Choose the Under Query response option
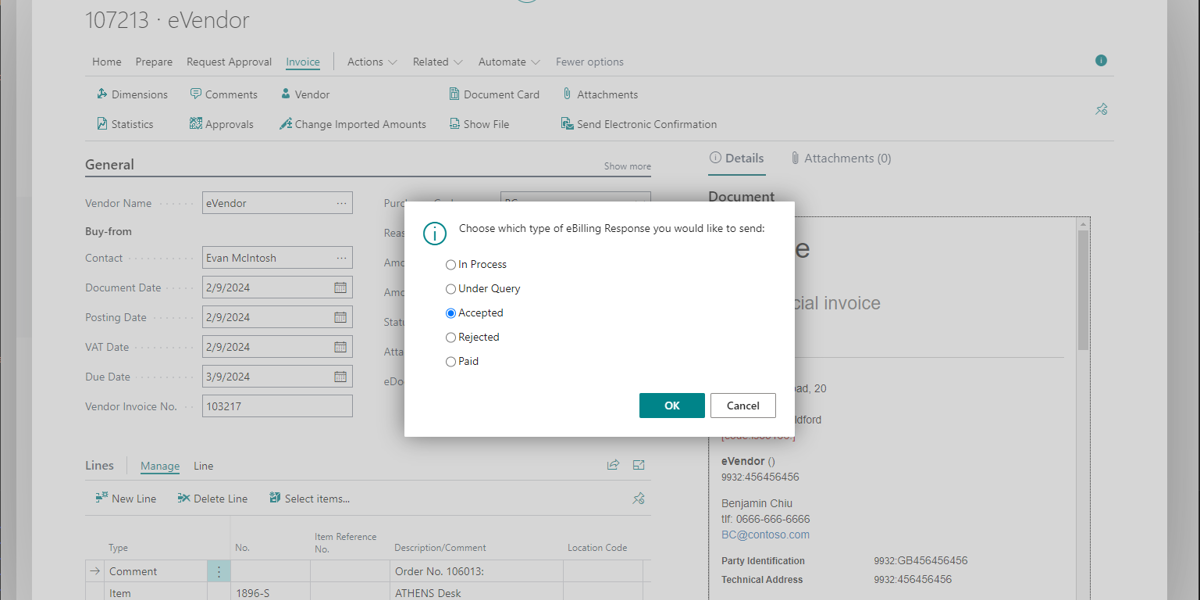This screenshot has height=600, width=1200. click(x=451, y=289)
